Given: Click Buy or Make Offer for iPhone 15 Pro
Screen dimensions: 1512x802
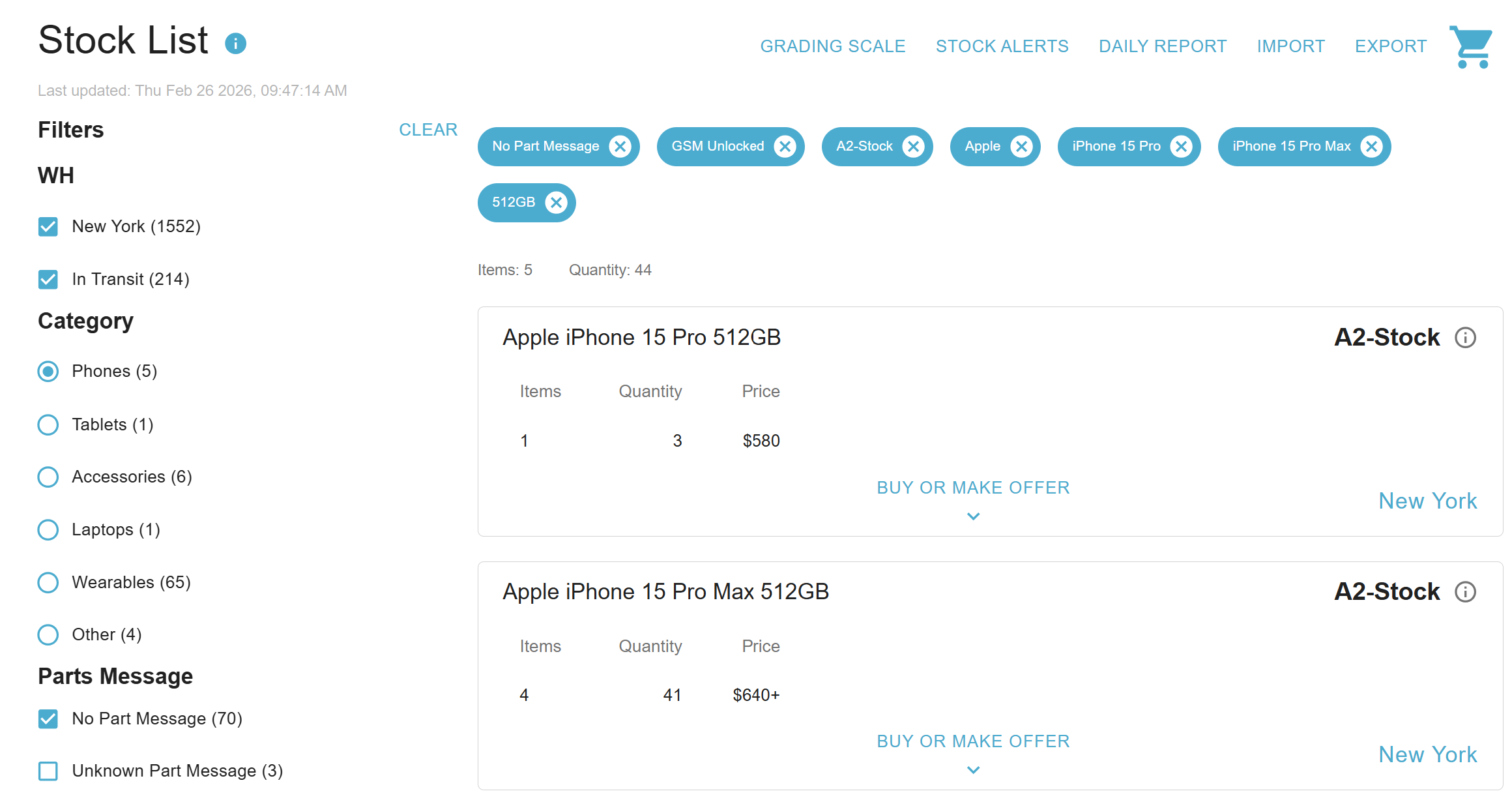Looking at the screenshot, I should [973, 488].
